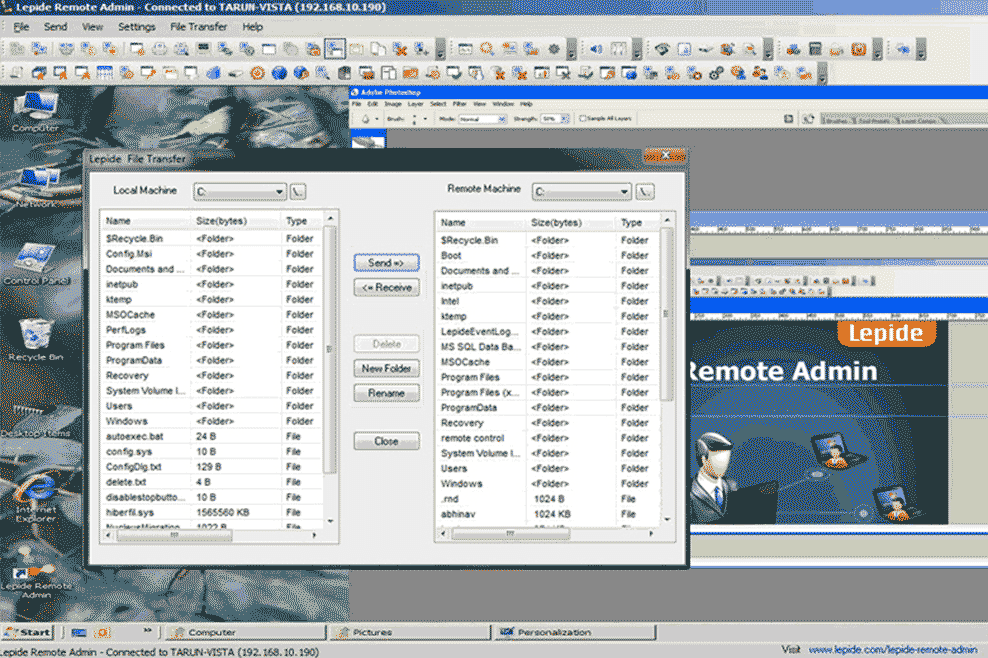
Task: Open the Internet Explorer desktop icon
Action: [x=36, y=498]
